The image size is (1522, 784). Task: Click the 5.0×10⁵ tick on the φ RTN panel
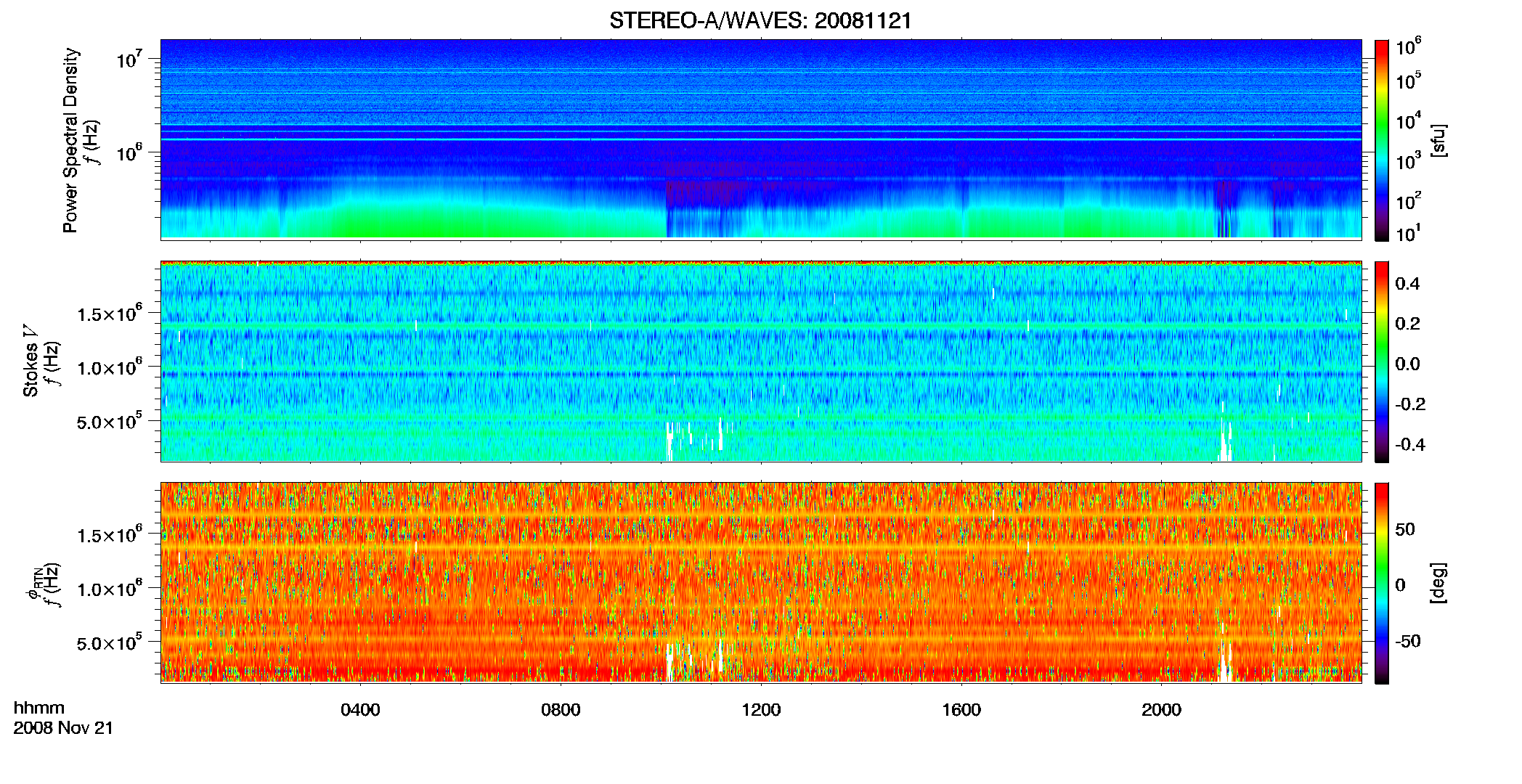click(110, 642)
